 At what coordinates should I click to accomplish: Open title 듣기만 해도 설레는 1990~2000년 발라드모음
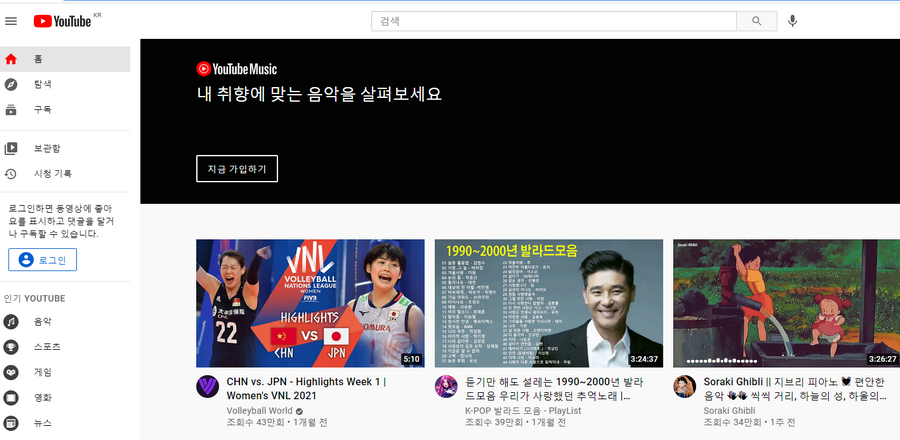tap(554, 389)
